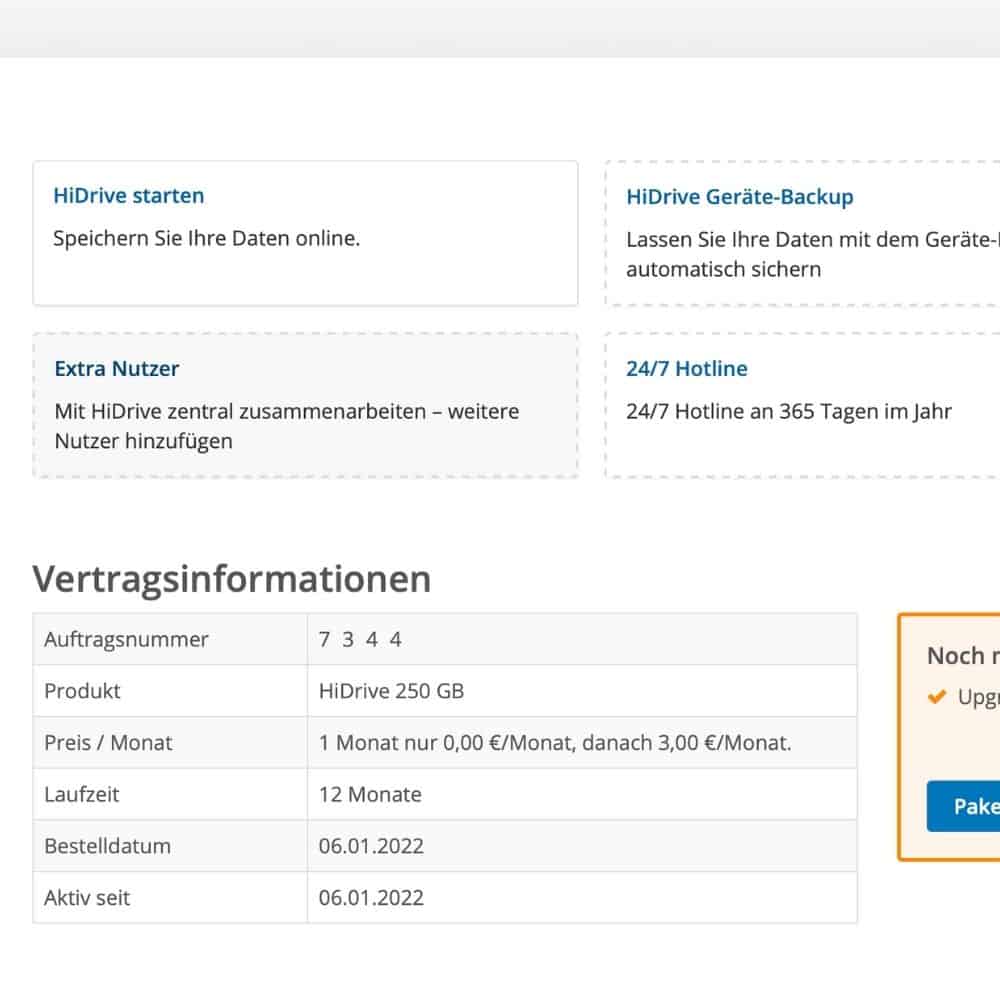Click the Geräte-Backup description text

(x=812, y=254)
